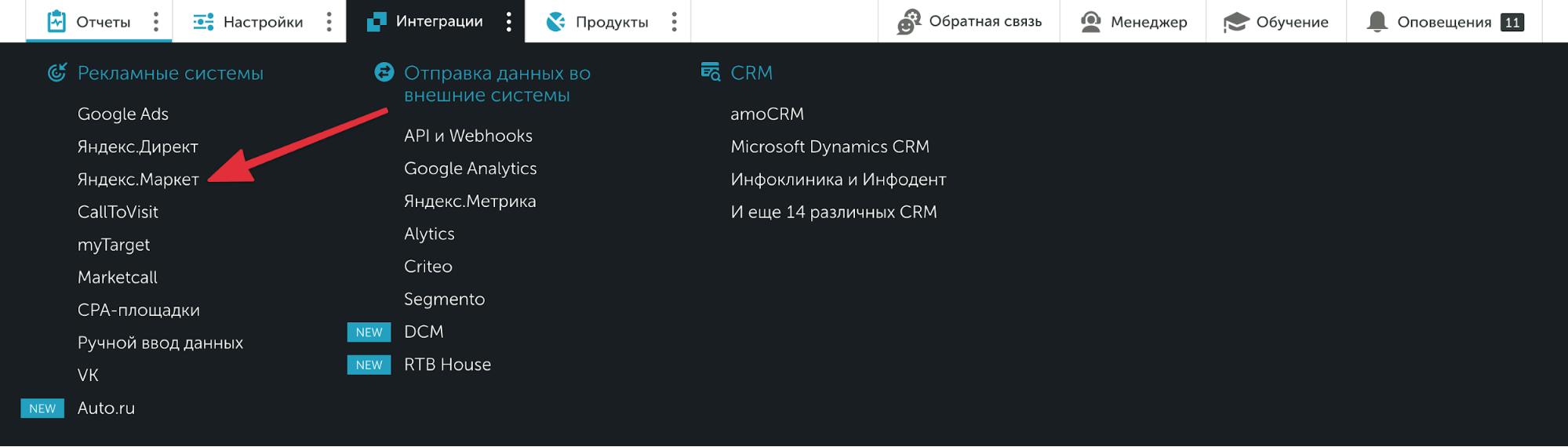Image resolution: width=1568 pixels, height=447 pixels.
Task: Click the Оповещения bell icon
Action: click(1377, 22)
